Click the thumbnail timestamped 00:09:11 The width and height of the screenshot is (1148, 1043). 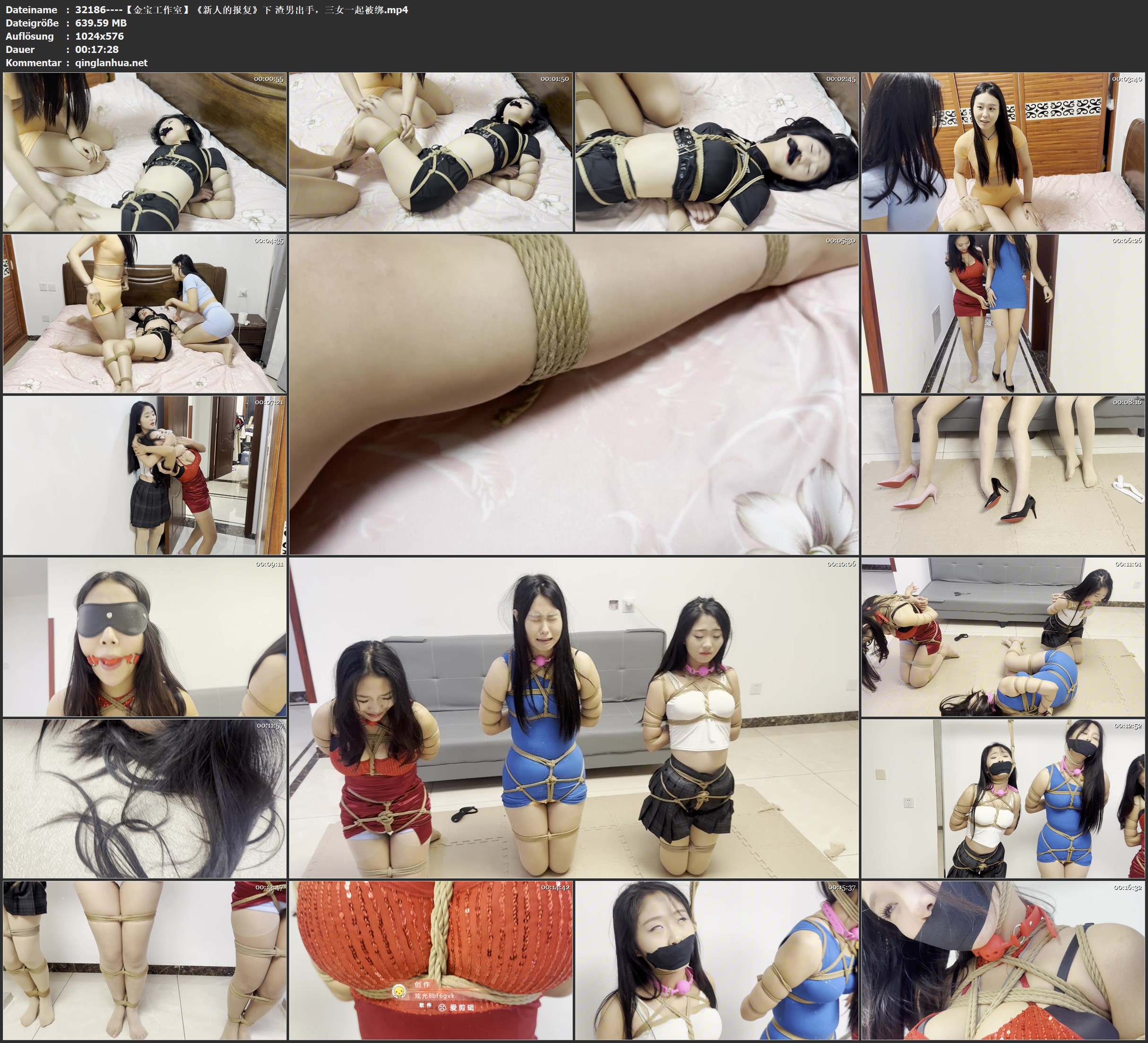tap(145, 636)
